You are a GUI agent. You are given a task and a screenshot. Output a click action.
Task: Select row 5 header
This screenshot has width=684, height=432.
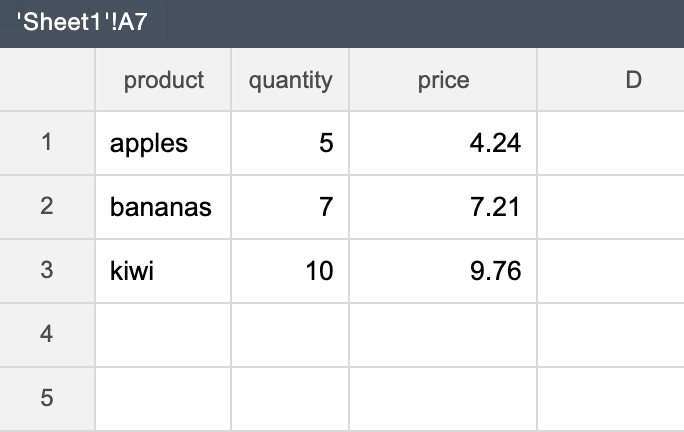click(x=47, y=398)
